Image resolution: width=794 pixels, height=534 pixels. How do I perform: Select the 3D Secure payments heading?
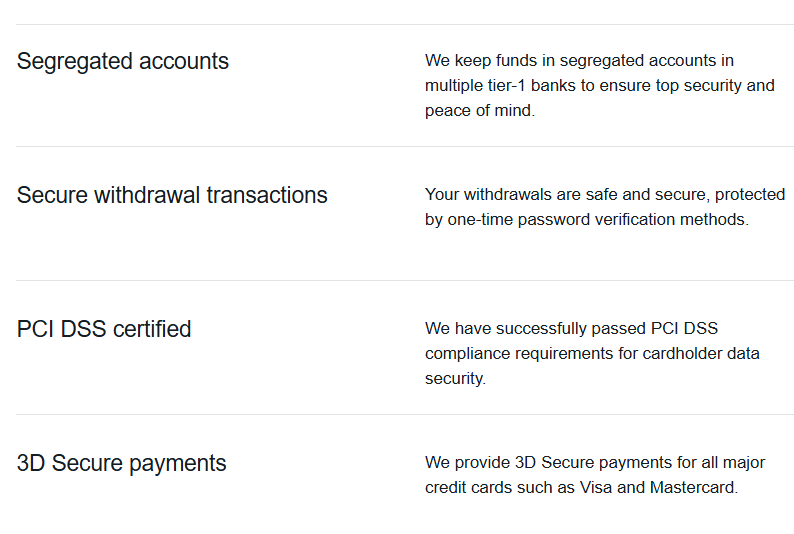point(122,464)
